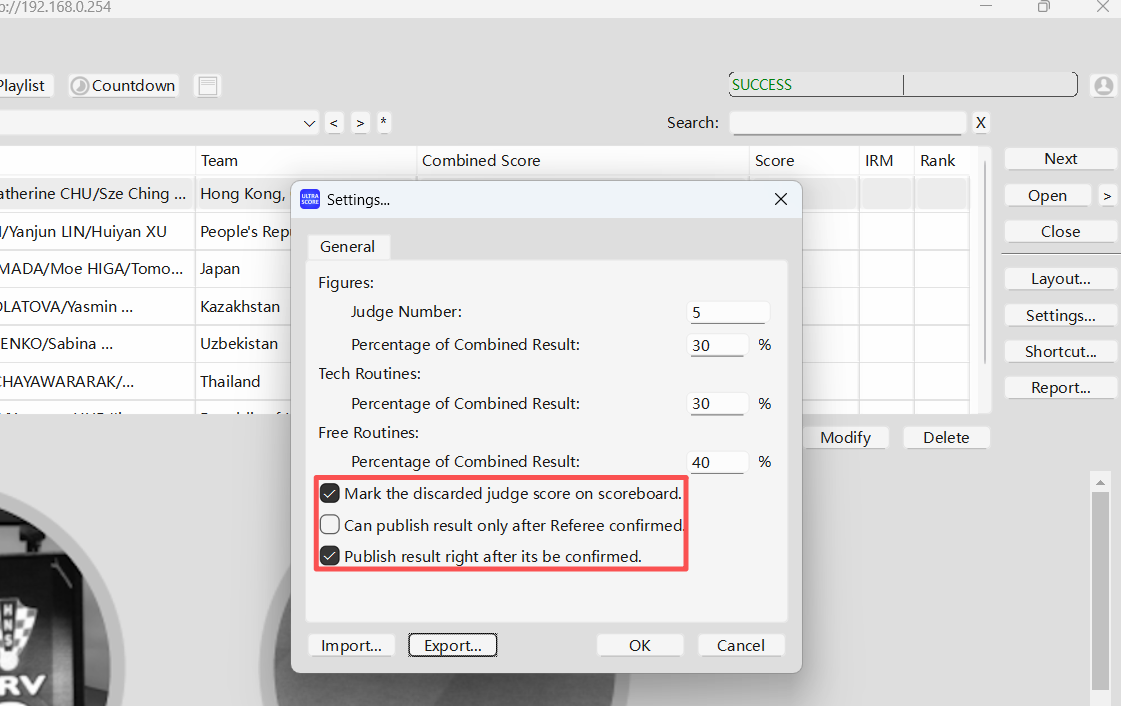Click the user account icon
Image resolution: width=1121 pixels, height=706 pixels.
(1104, 86)
